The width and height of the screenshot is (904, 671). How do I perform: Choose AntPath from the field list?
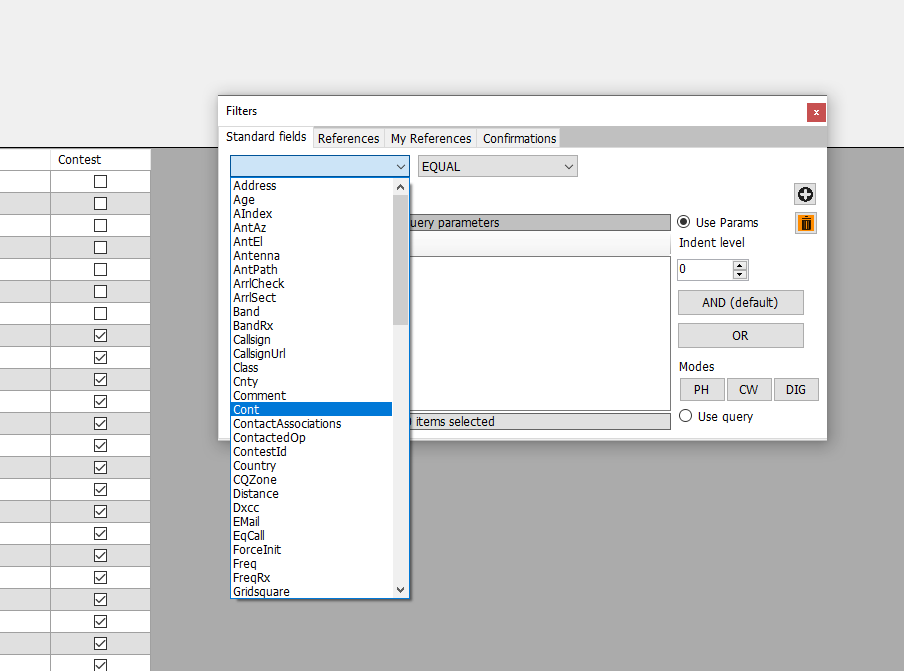click(x=311, y=269)
